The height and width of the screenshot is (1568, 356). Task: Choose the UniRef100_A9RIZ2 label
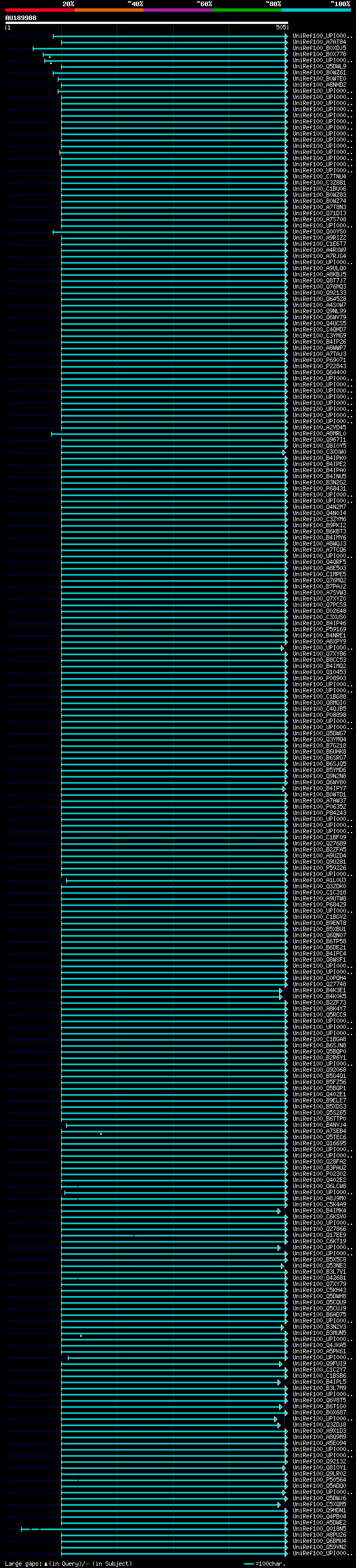click(319, 238)
